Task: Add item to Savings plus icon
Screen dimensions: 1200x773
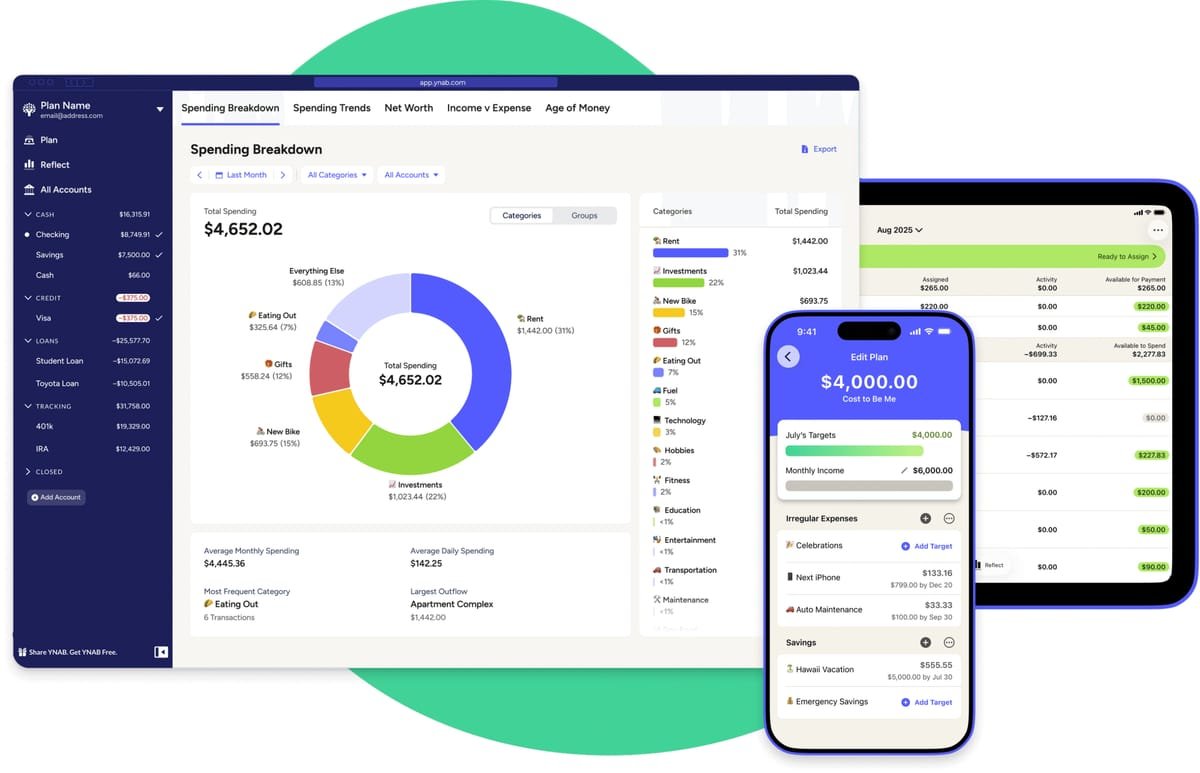Action: click(925, 643)
